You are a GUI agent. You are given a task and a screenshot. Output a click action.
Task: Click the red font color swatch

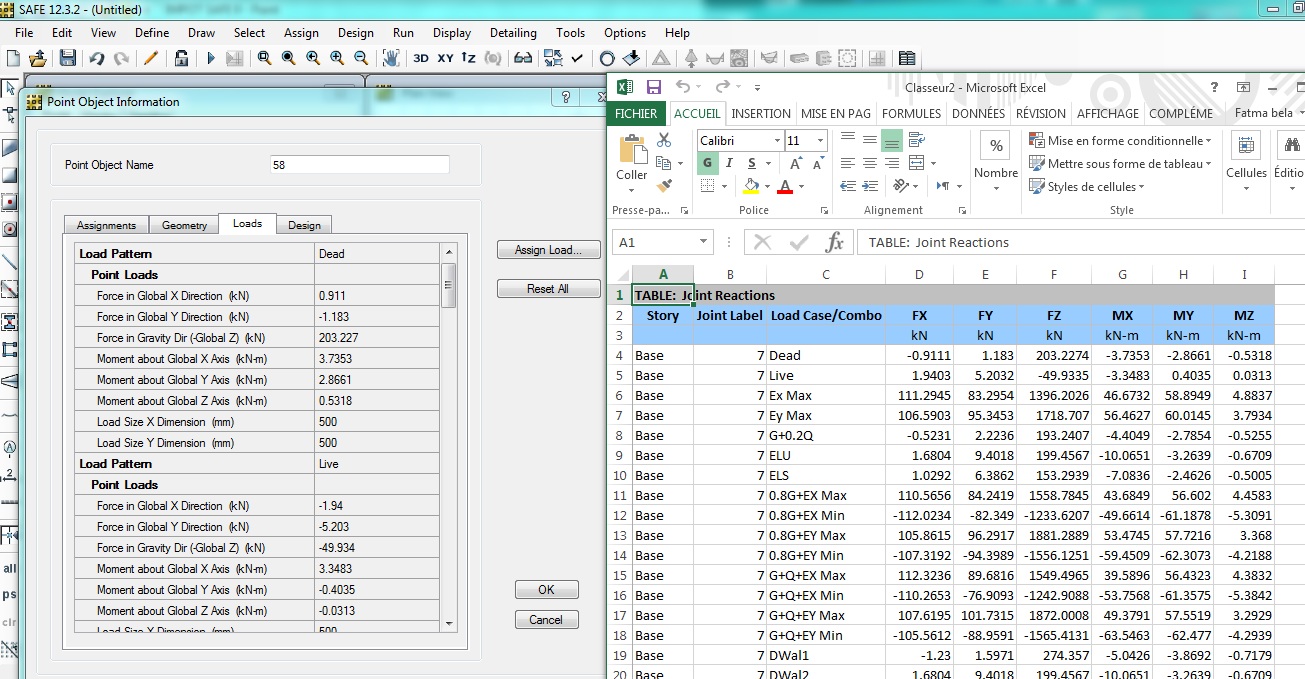785,187
